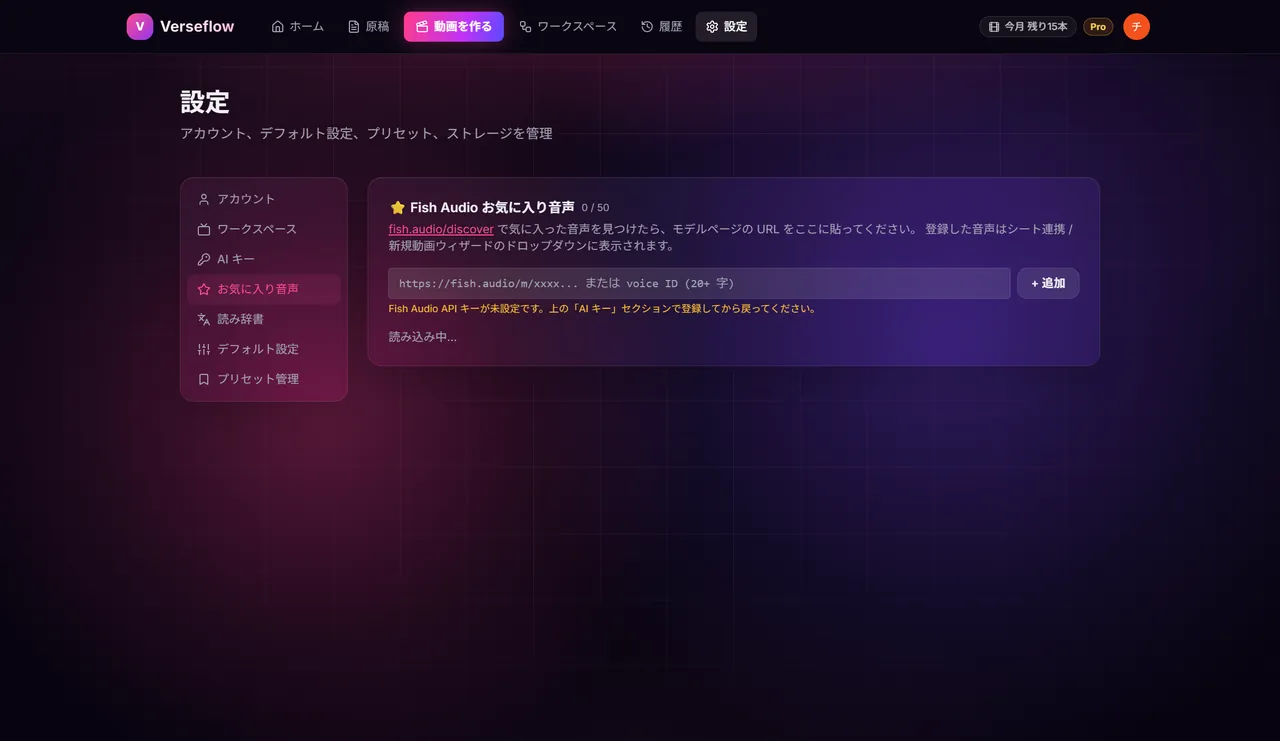
Task: Open the fish.audio/discover link
Action: pyautogui.click(x=441, y=229)
